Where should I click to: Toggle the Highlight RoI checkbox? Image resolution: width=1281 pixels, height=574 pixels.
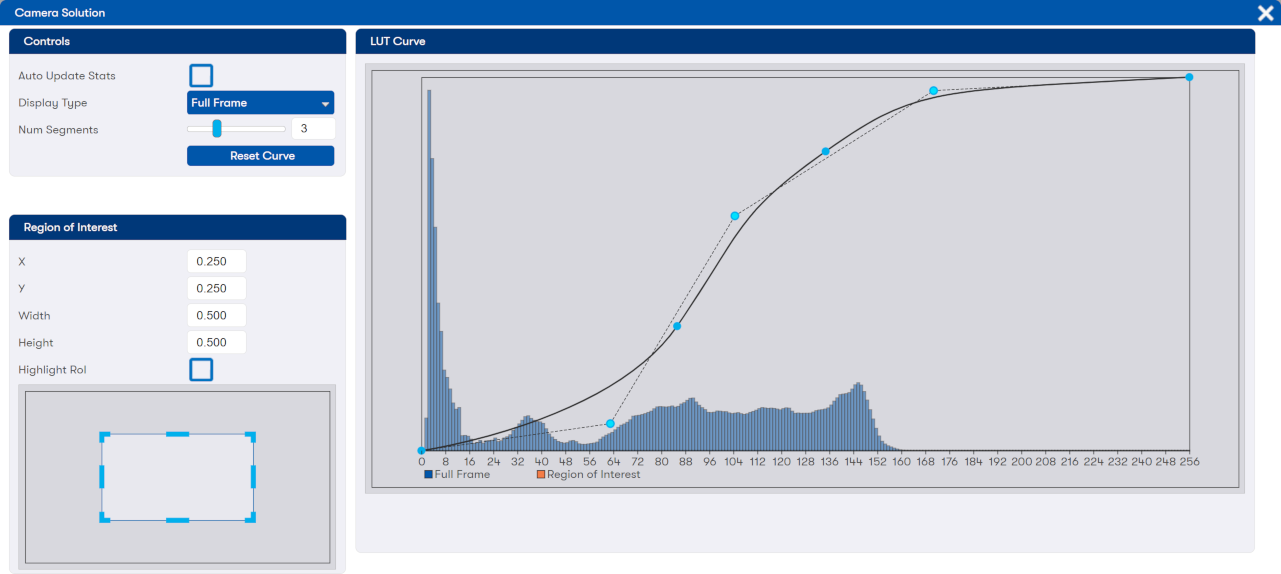[x=201, y=370]
